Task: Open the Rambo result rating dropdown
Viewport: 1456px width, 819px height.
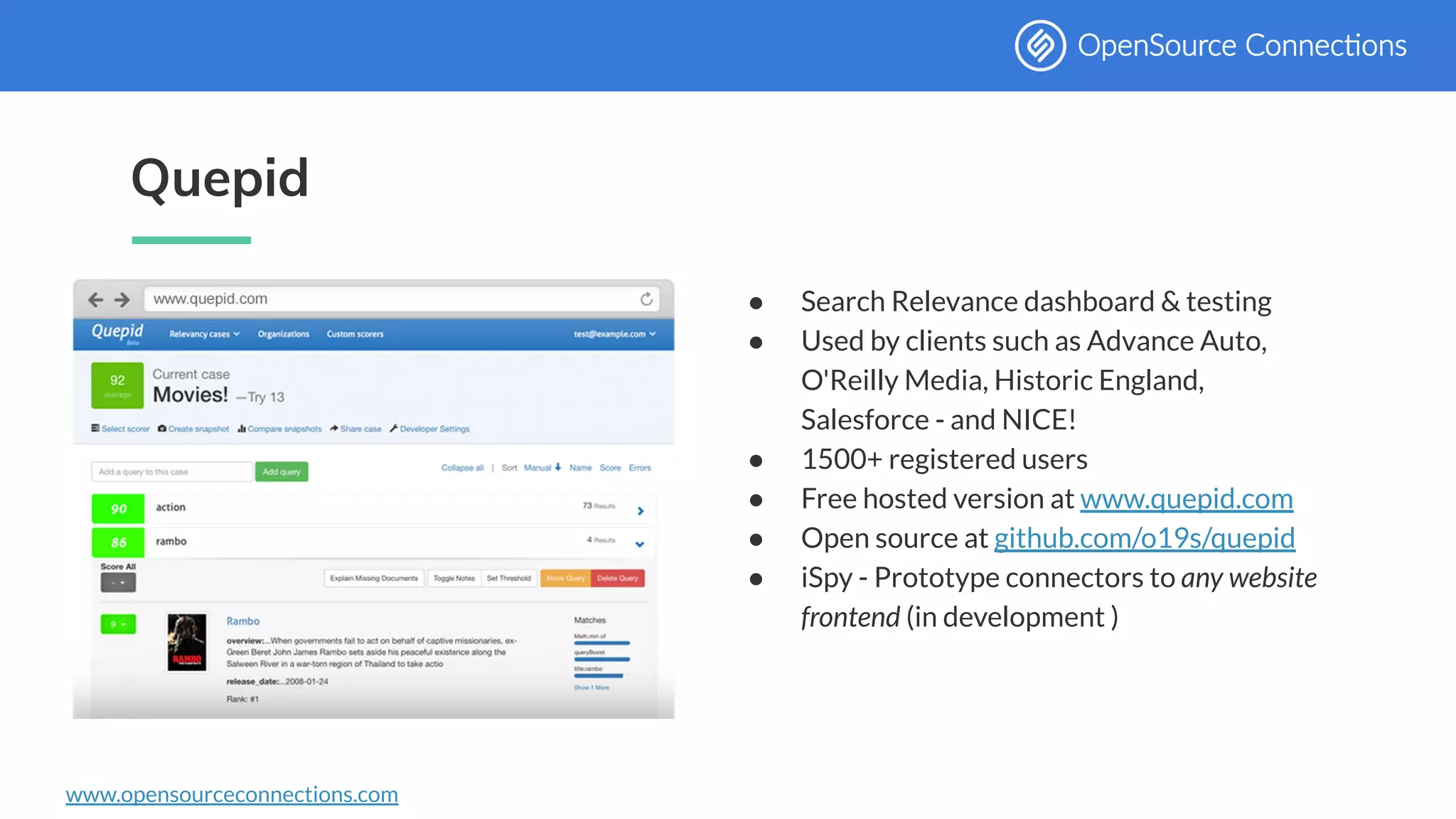Action: 118,624
